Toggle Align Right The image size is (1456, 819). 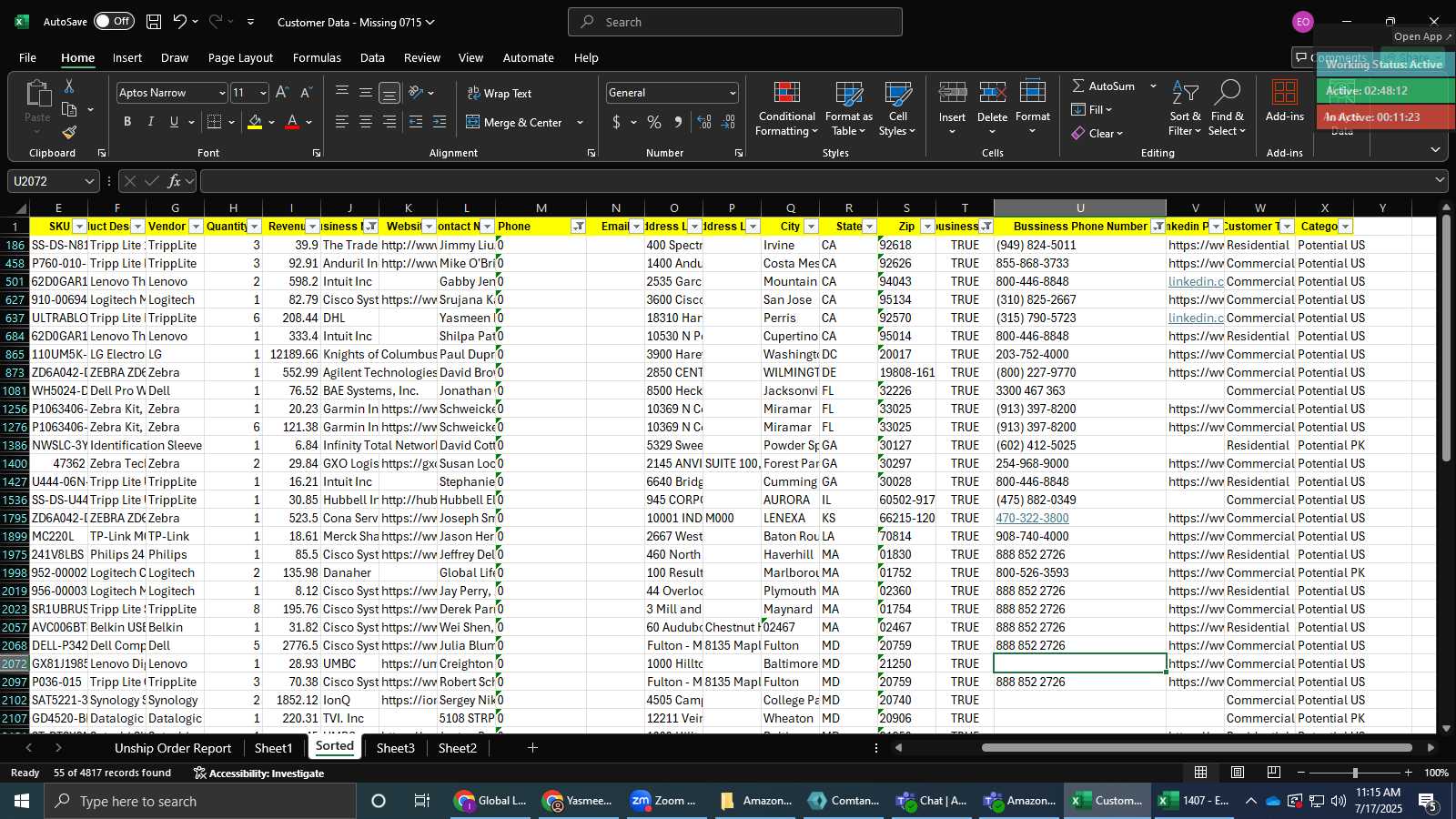click(x=389, y=122)
